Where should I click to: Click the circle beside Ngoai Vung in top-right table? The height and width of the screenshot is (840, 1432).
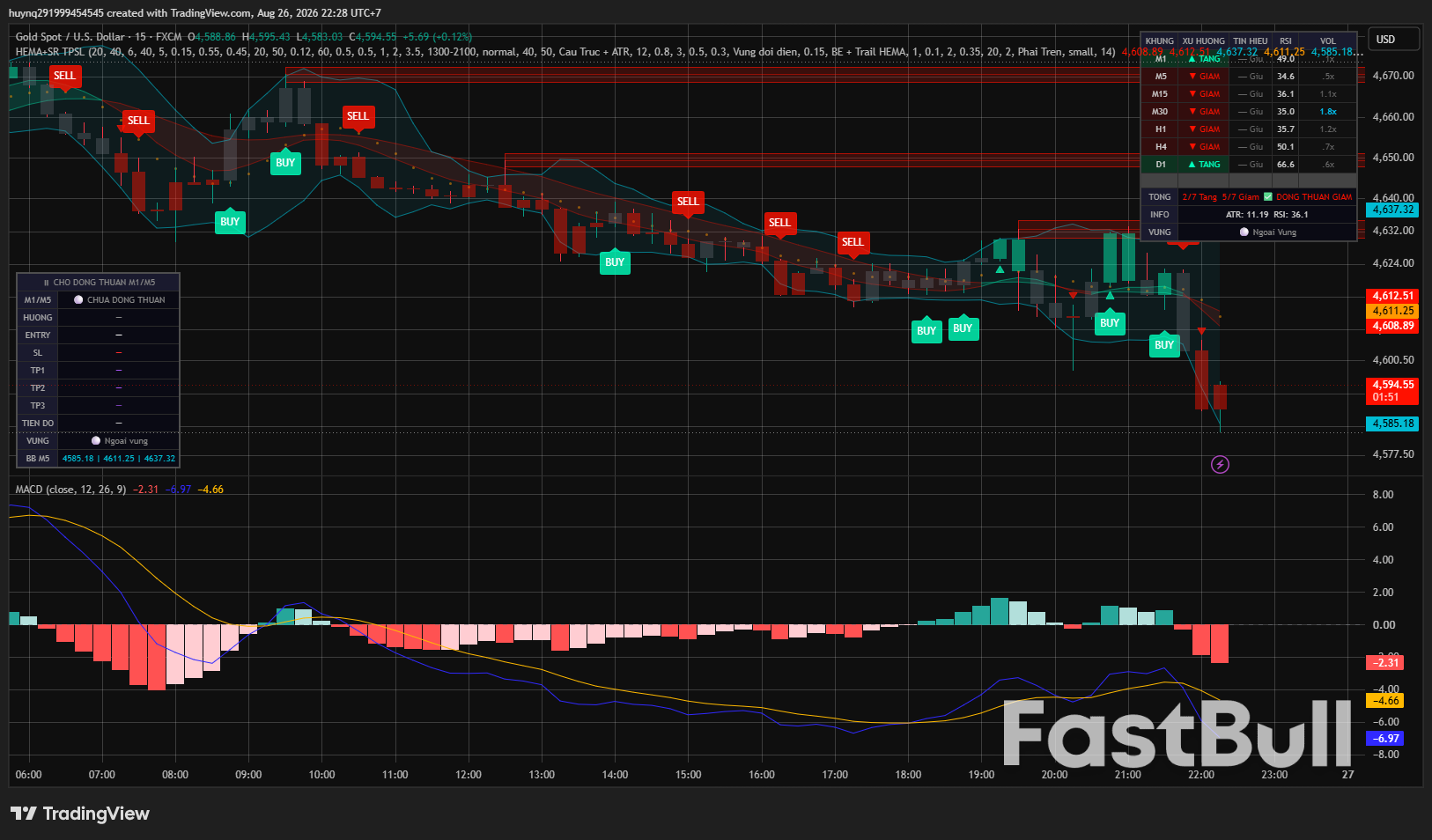coord(1244,232)
